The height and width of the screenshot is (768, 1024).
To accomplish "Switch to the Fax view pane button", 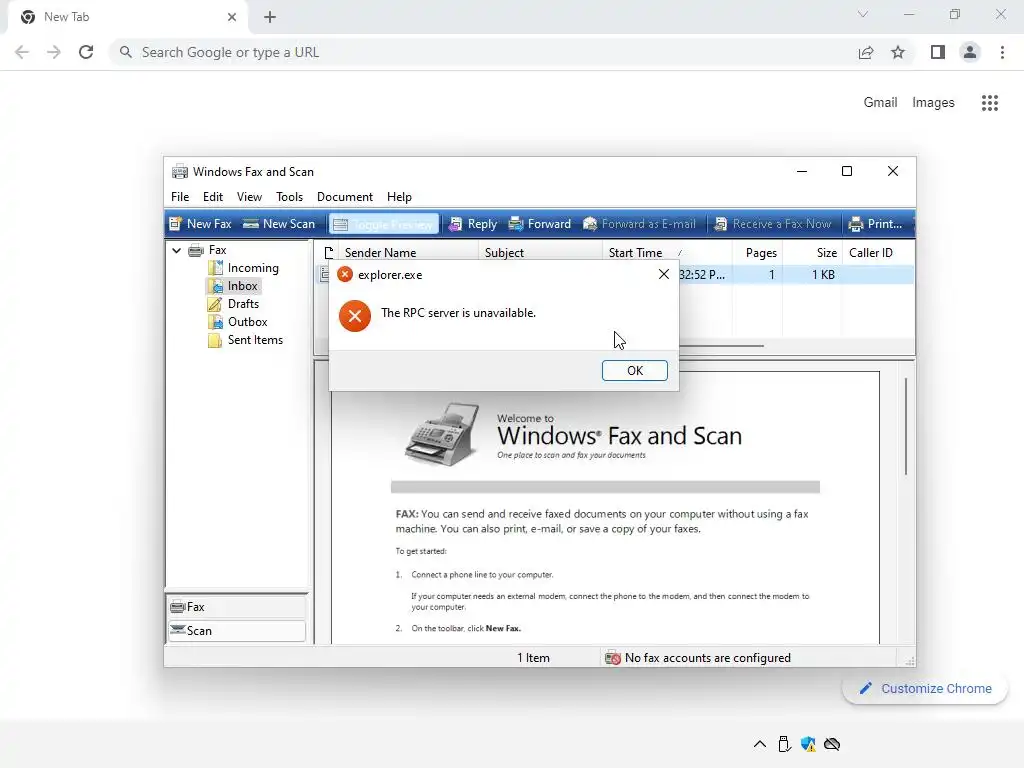I will click(237, 607).
